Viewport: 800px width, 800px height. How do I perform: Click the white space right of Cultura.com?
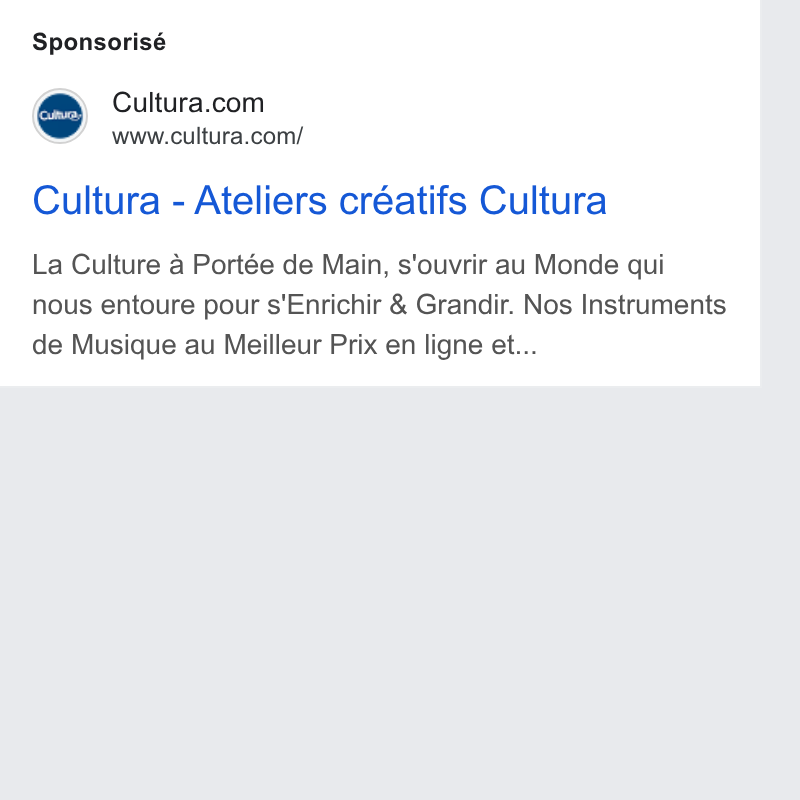click(x=510, y=116)
